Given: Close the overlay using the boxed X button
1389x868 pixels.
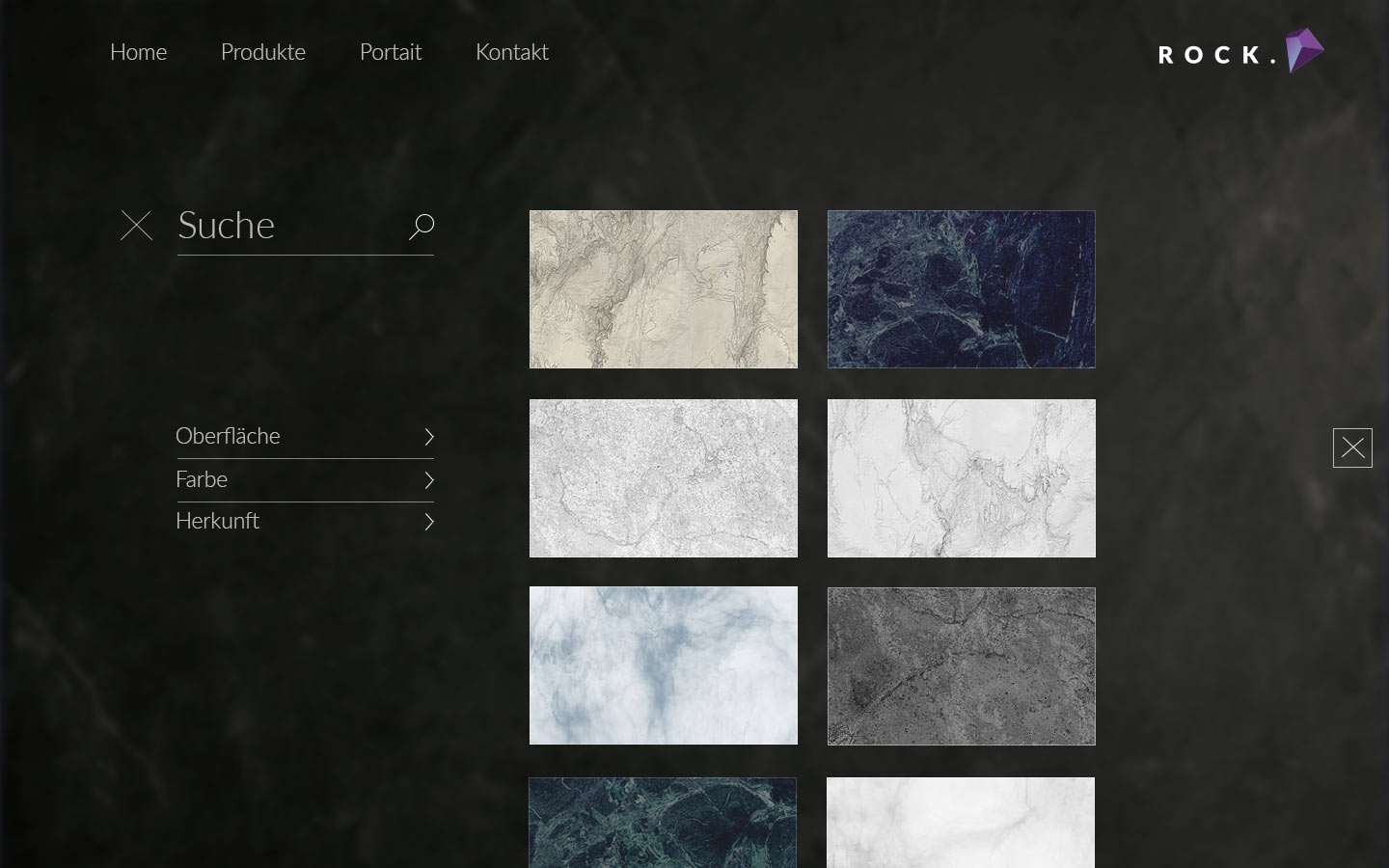Looking at the screenshot, I should pos(1352,448).
